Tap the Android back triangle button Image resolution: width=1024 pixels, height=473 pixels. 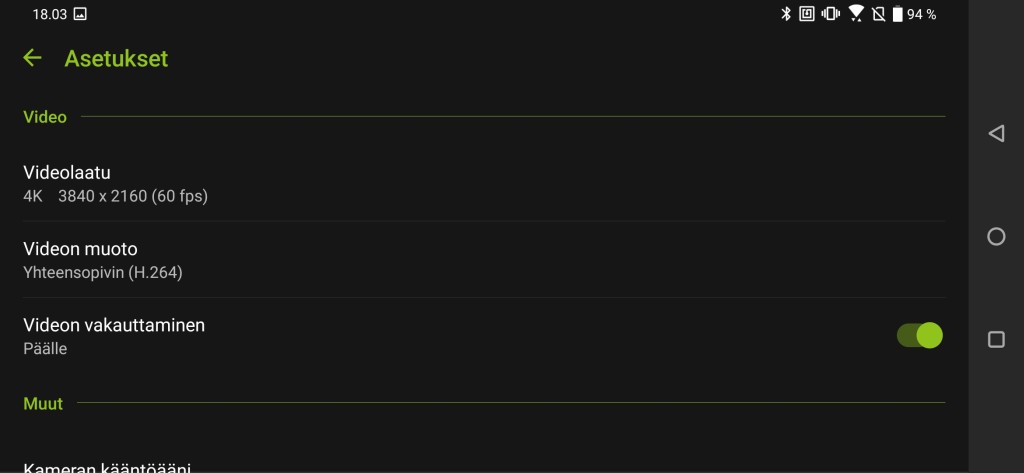click(996, 133)
